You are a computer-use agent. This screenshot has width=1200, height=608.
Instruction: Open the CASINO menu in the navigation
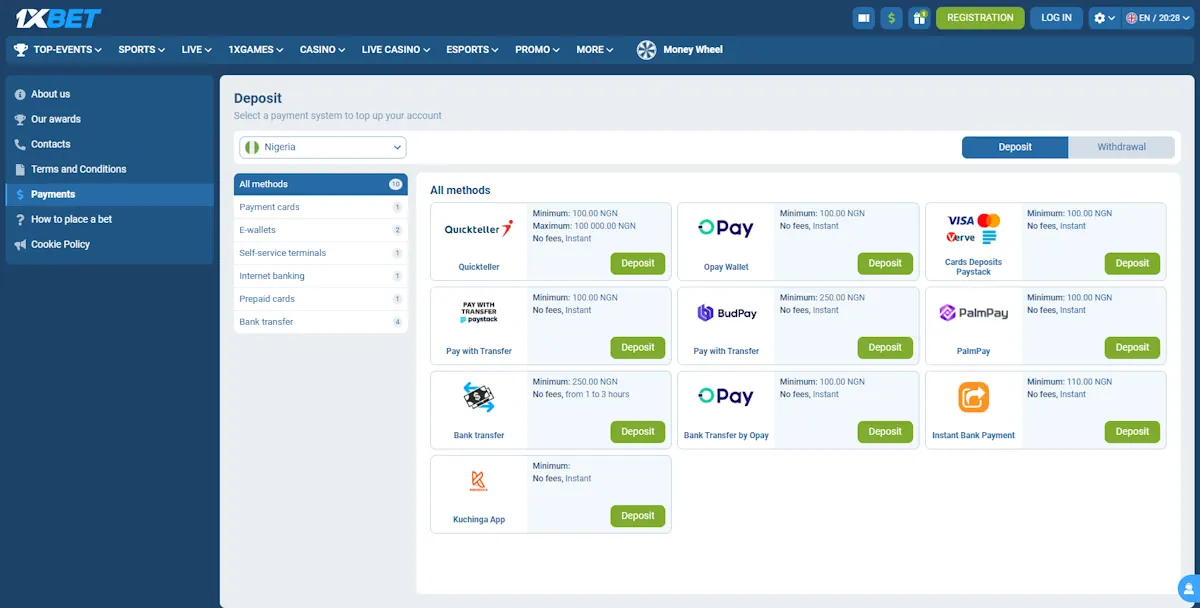[321, 49]
